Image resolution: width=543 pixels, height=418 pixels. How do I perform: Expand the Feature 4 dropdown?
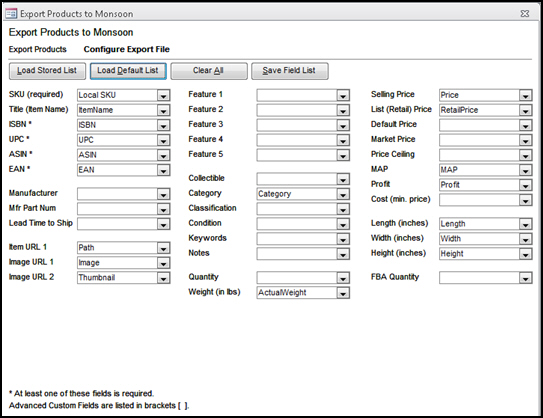click(x=343, y=140)
